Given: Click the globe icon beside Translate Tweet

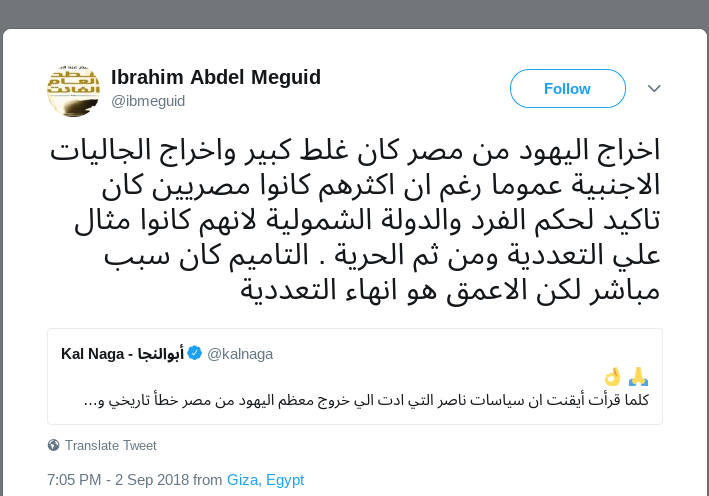Looking at the screenshot, I should [x=54, y=445].
